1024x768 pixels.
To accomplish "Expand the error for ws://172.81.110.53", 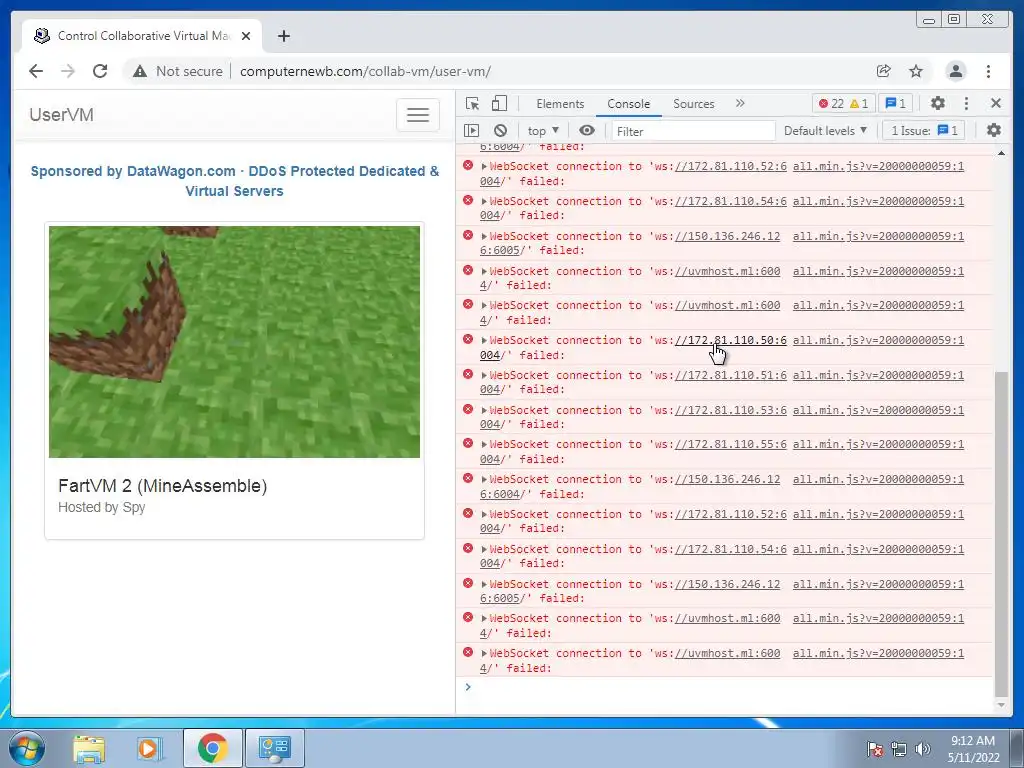I will pos(484,410).
